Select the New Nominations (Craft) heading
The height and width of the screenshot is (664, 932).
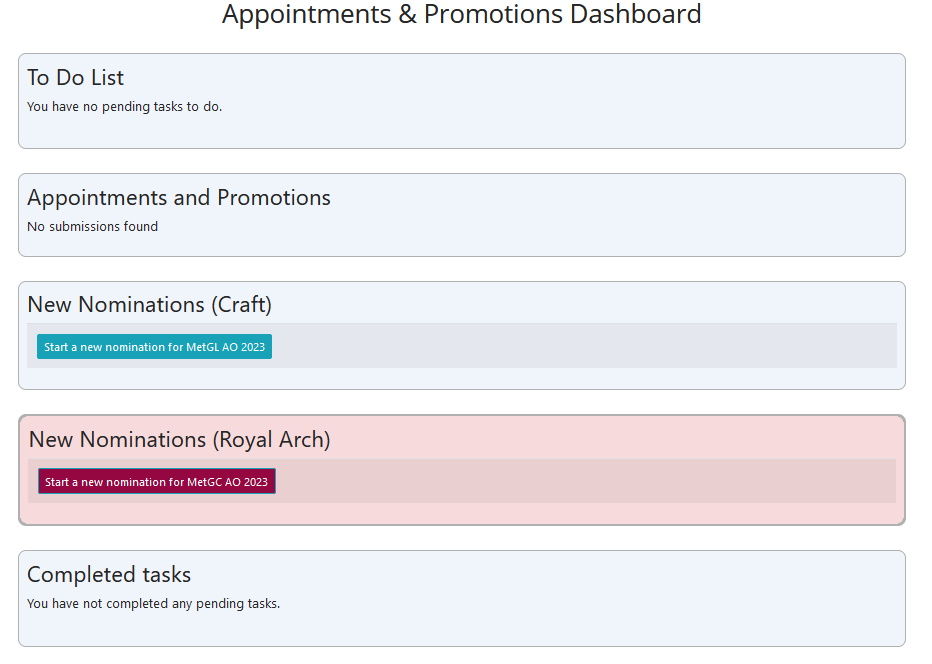150,305
